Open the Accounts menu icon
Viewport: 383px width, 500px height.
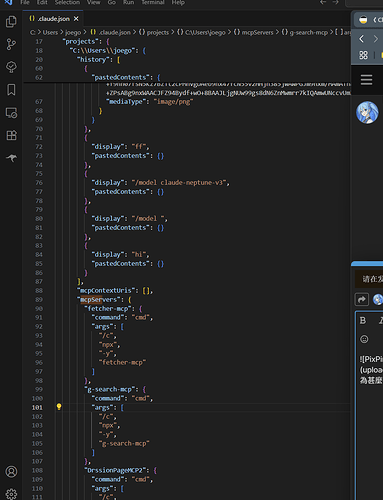pos(11,472)
